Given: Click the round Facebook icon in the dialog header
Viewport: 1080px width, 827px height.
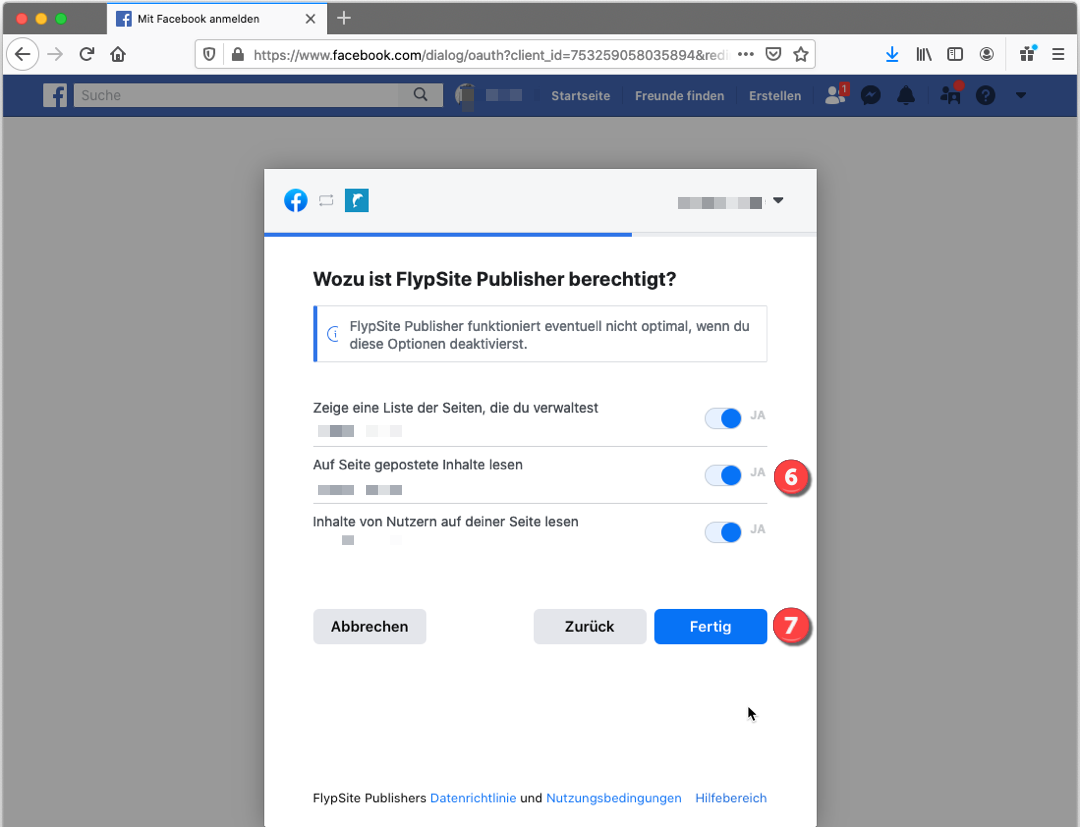Looking at the screenshot, I should point(296,200).
